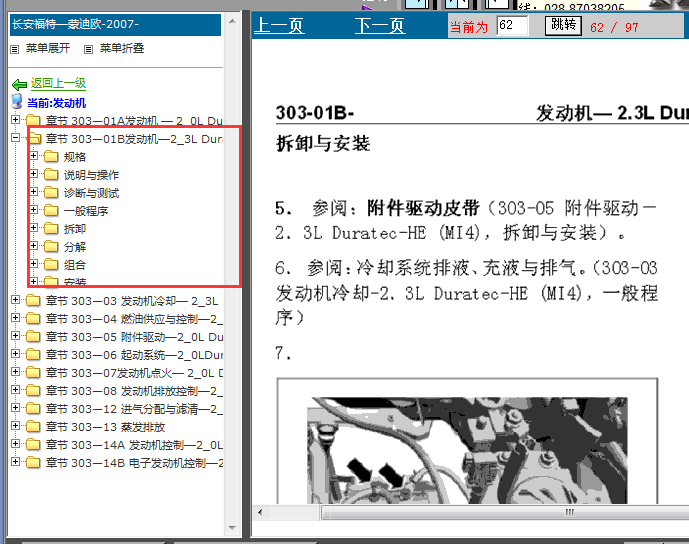The width and height of the screenshot is (689, 544).
Task: Expand the 章节 303—05 附件驱动 node
Action: coord(15,335)
